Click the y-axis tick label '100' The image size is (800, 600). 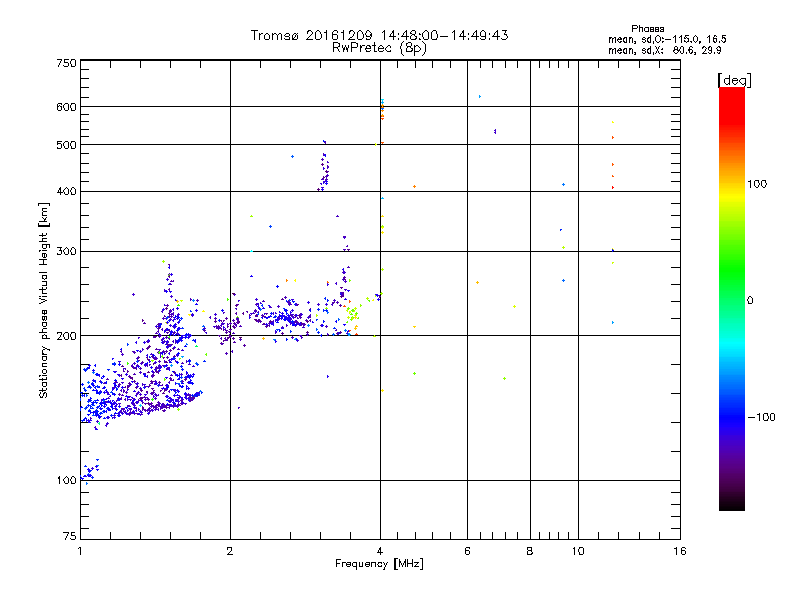66,481
